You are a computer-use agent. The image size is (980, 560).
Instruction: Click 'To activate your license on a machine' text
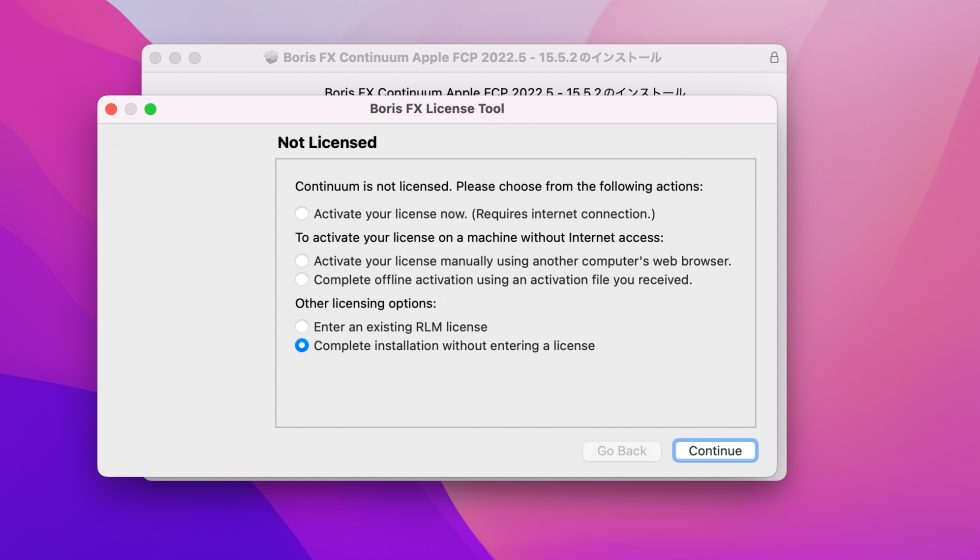point(479,238)
